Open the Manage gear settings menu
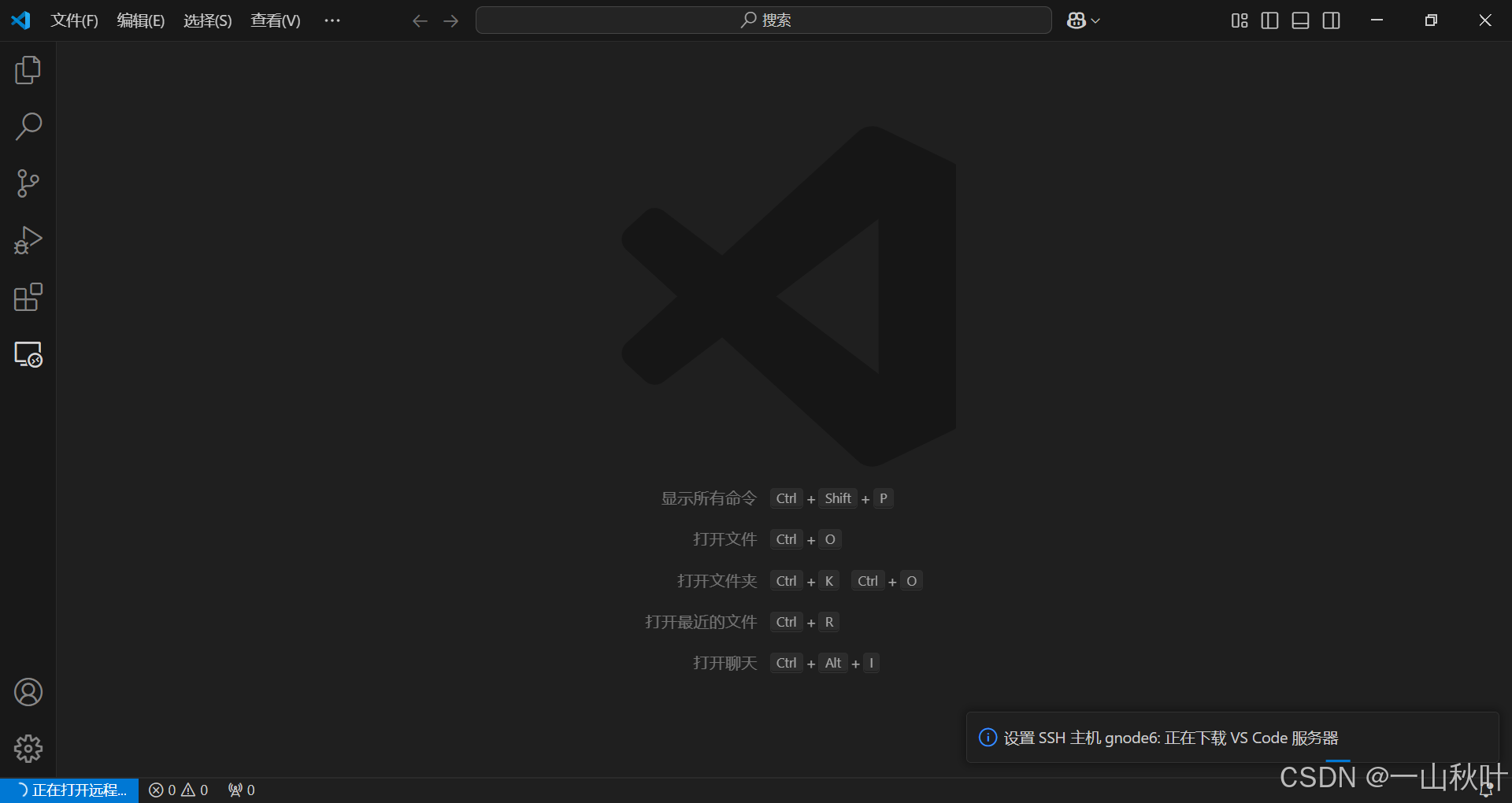 coord(28,749)
